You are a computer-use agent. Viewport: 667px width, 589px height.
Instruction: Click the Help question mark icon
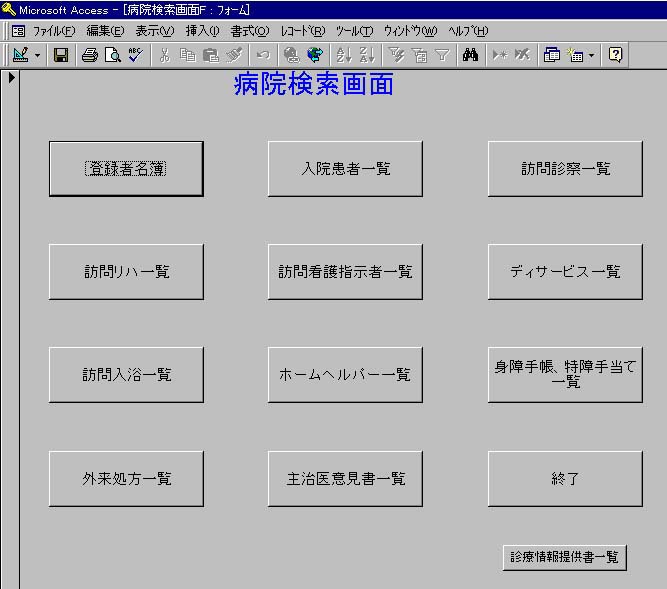tap(615, 55)
